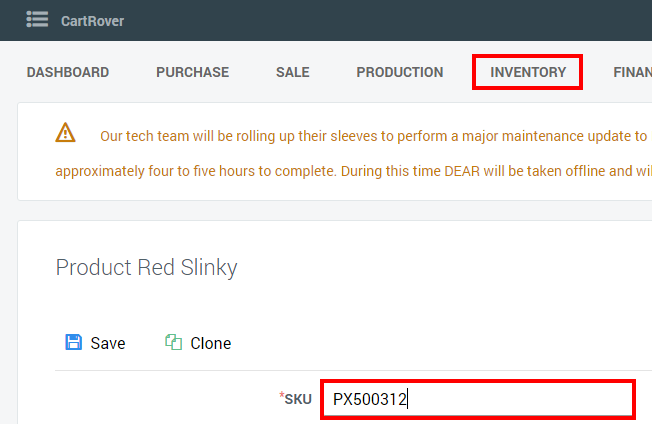Click the orange warning triangle icon
The width and height of the screenshot is (652, 424).
pyautogui.click(x=65, y=132)
